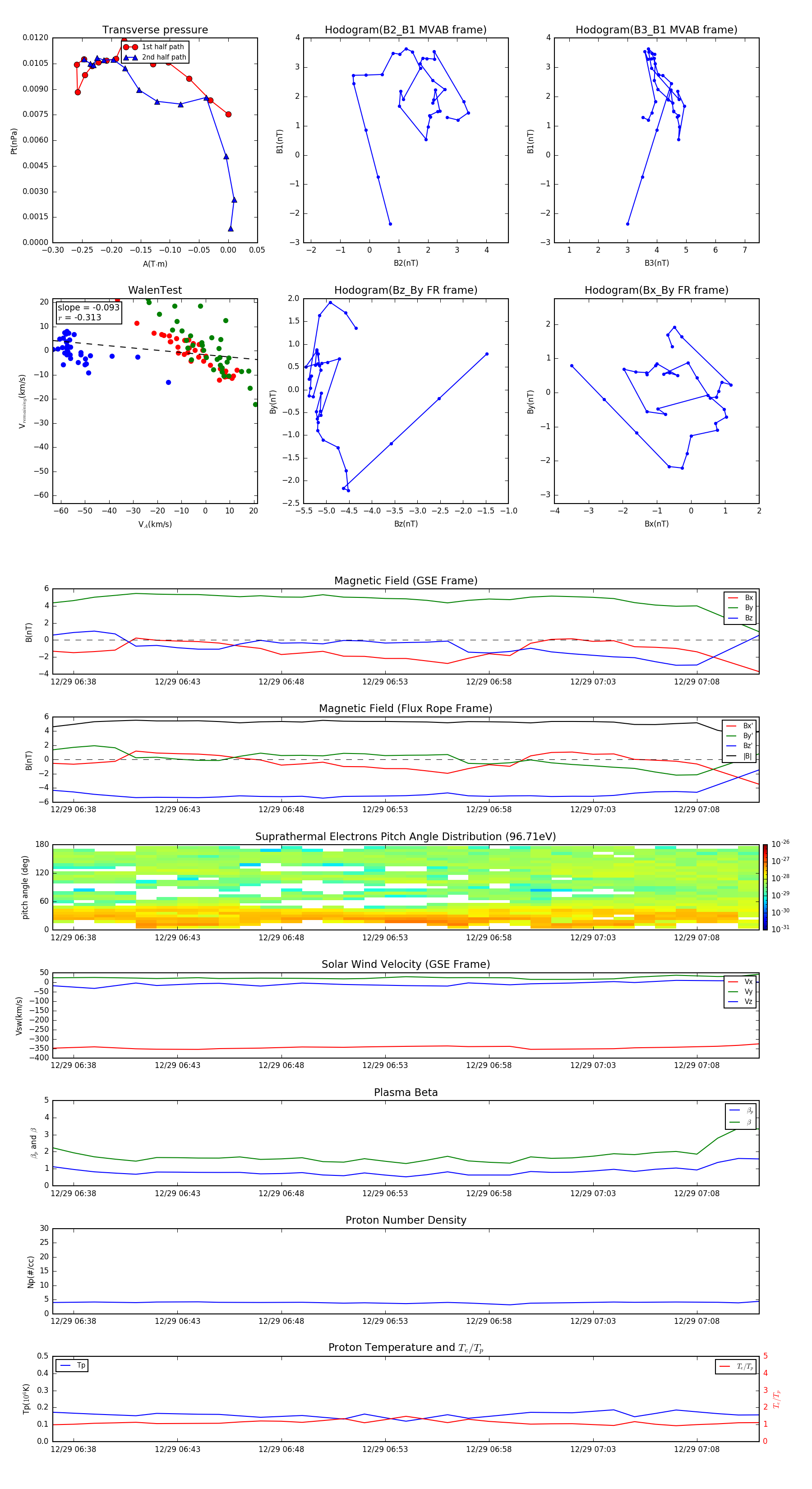Click the 'Magnetic Field (GSE Frame)' title
The width and height of the screenshot is (812, 1489).
pos(406,581)
